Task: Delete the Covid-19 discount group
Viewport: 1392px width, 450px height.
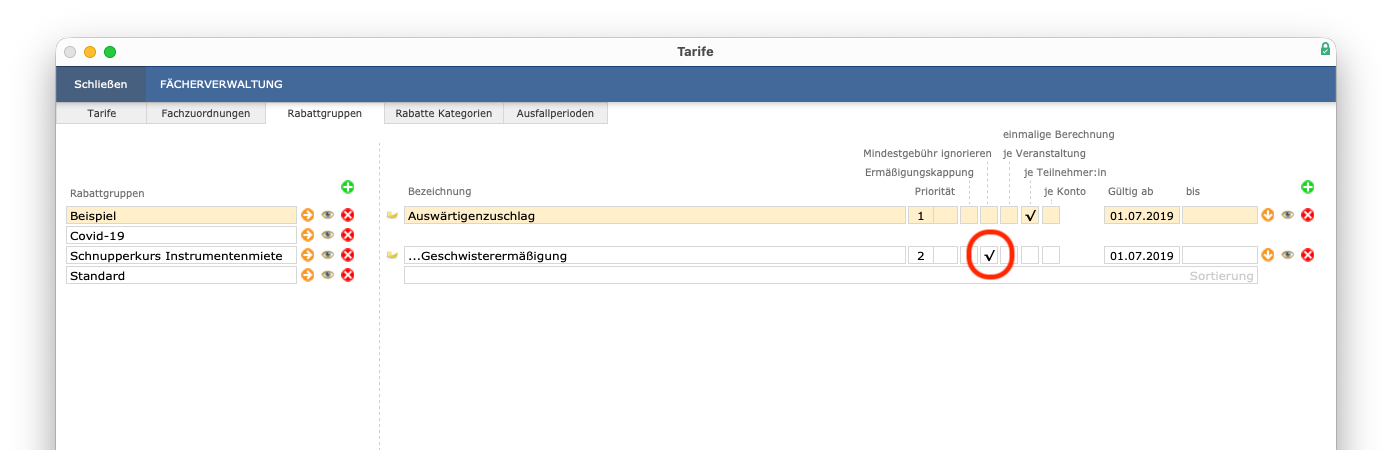Action: pyautogui.click(x=348, y=235)
